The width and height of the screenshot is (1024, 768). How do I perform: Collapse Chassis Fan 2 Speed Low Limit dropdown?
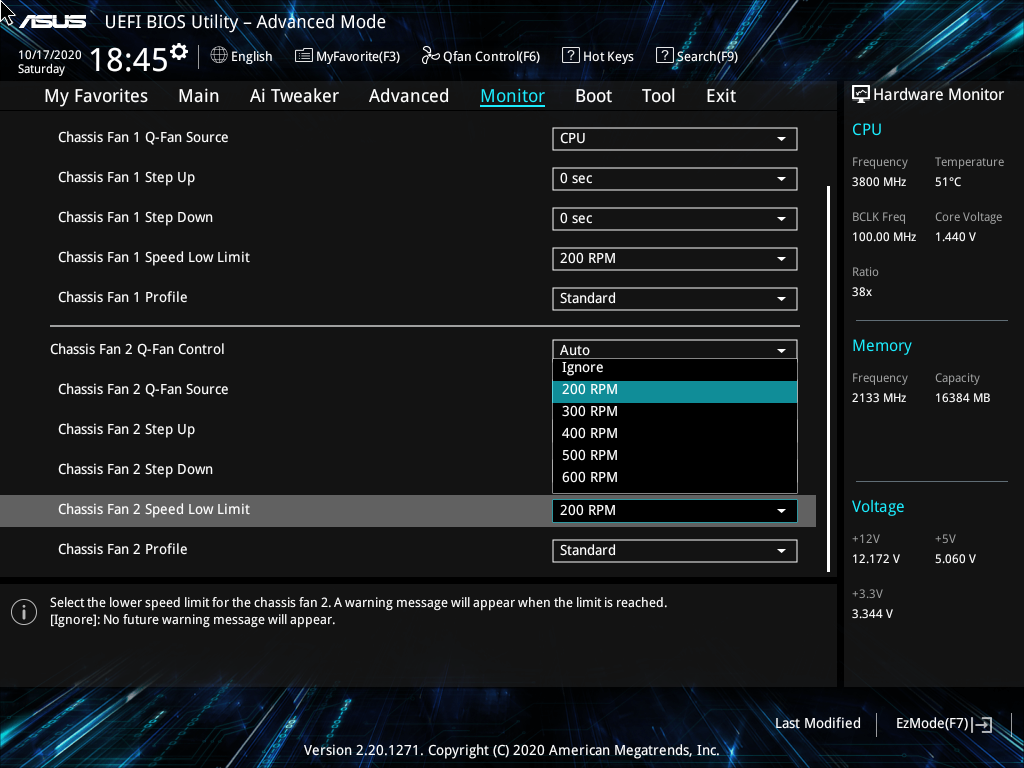click(675, 511)
